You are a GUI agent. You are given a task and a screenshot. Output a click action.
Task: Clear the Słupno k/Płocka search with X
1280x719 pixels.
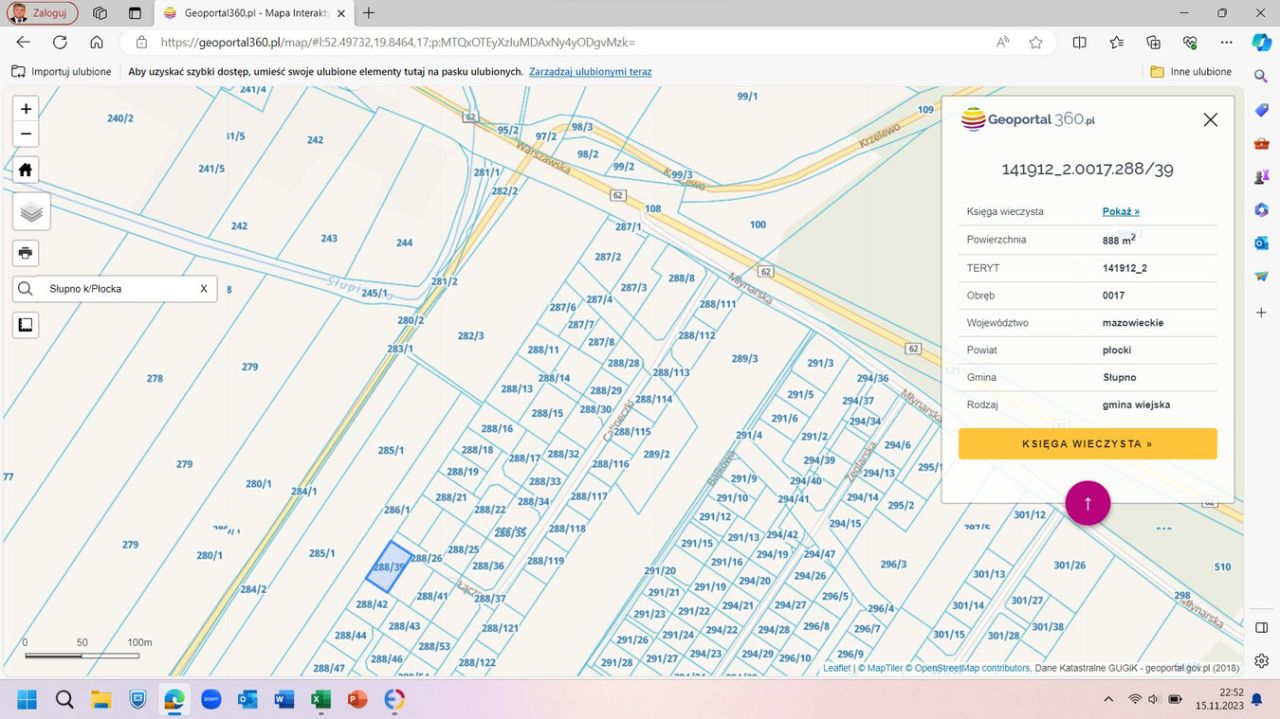pyautogui.click(x=204, y=289)
